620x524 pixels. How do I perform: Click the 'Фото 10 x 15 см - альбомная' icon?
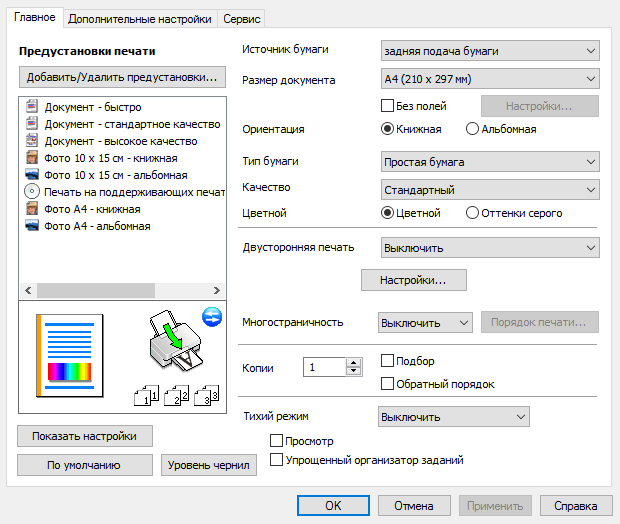[x=32, y=174]
